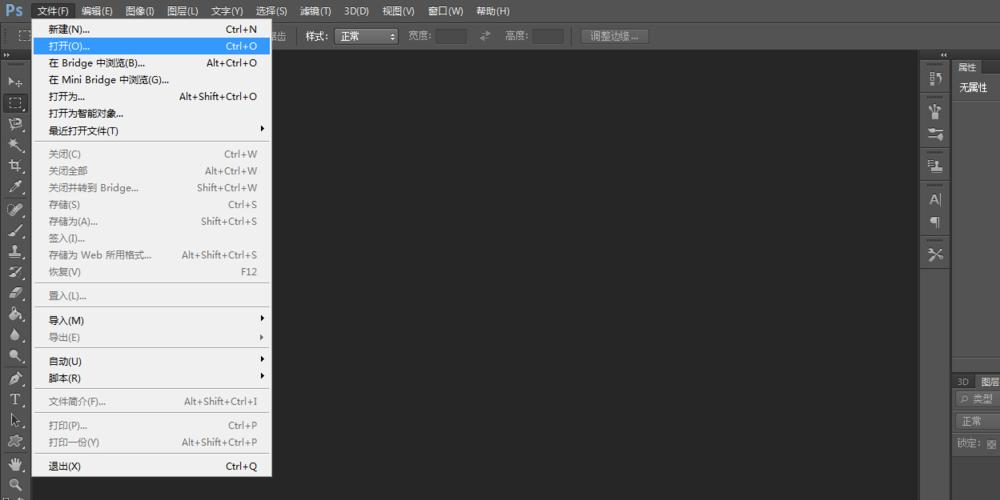
Task: Select the Move tool
Action: tap(15, 82)
